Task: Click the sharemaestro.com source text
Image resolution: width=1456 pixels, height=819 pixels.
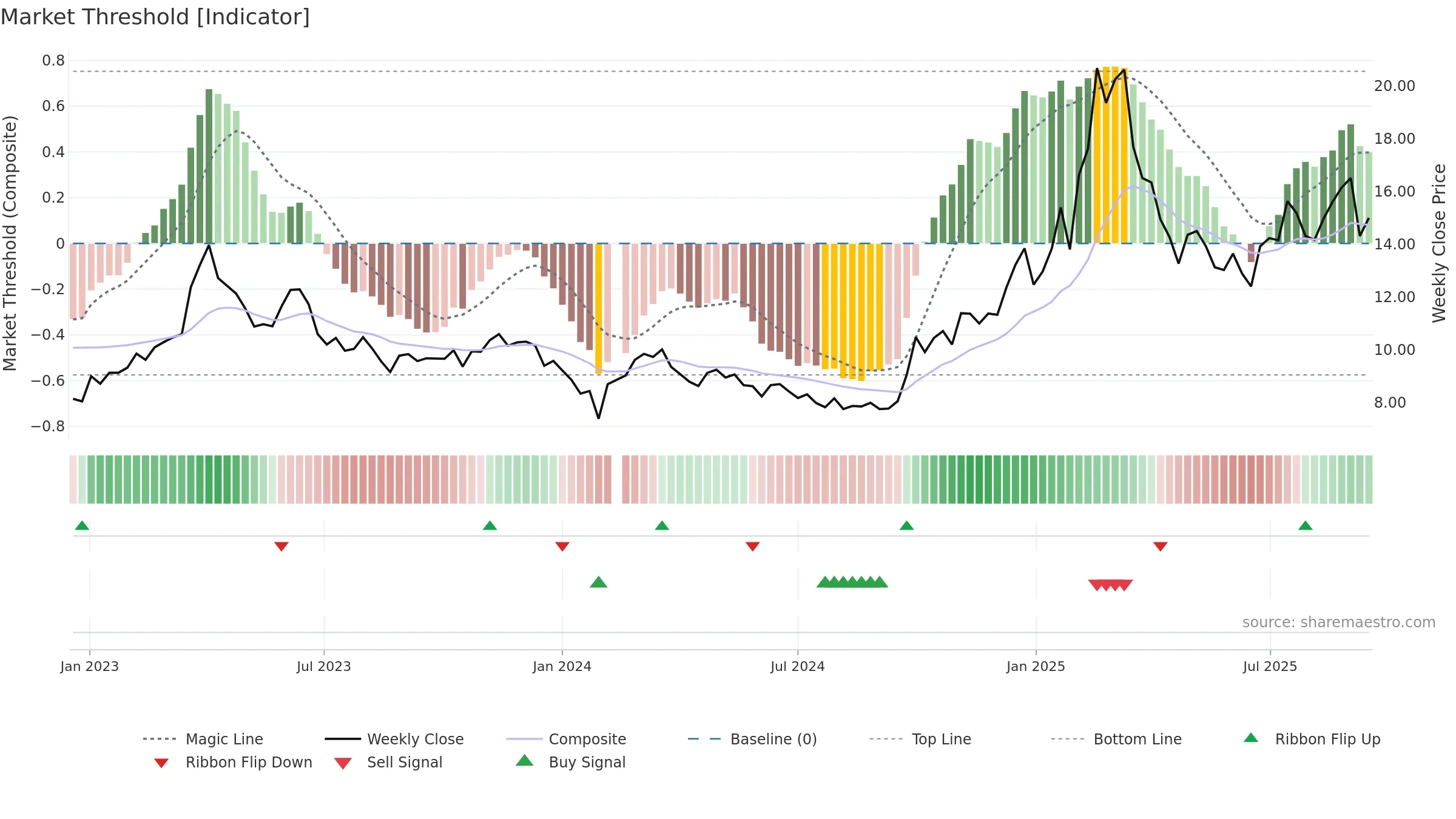Action: pyautogui.click(x=1339, y=622)
